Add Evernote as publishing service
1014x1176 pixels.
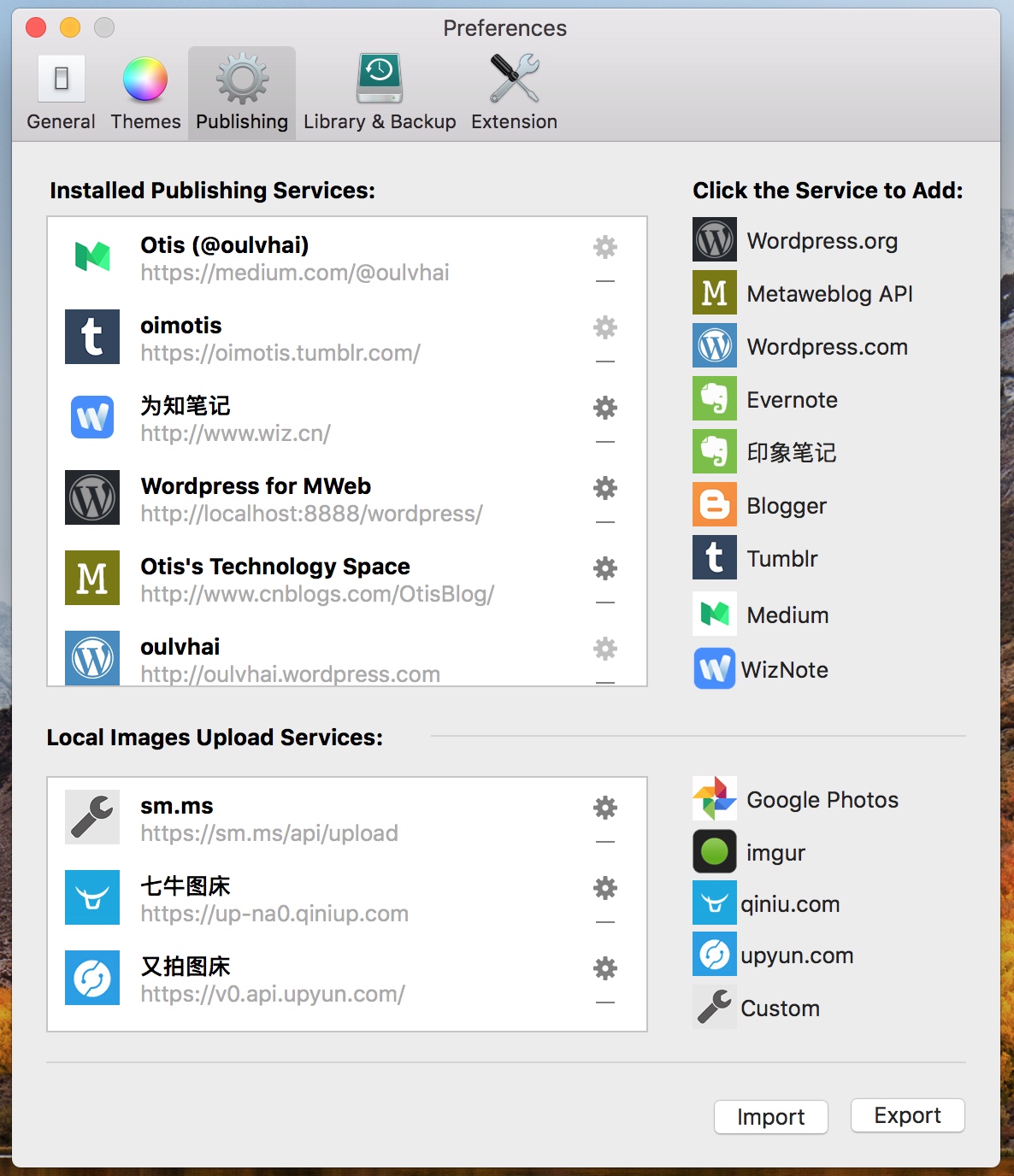coord(791,400)
